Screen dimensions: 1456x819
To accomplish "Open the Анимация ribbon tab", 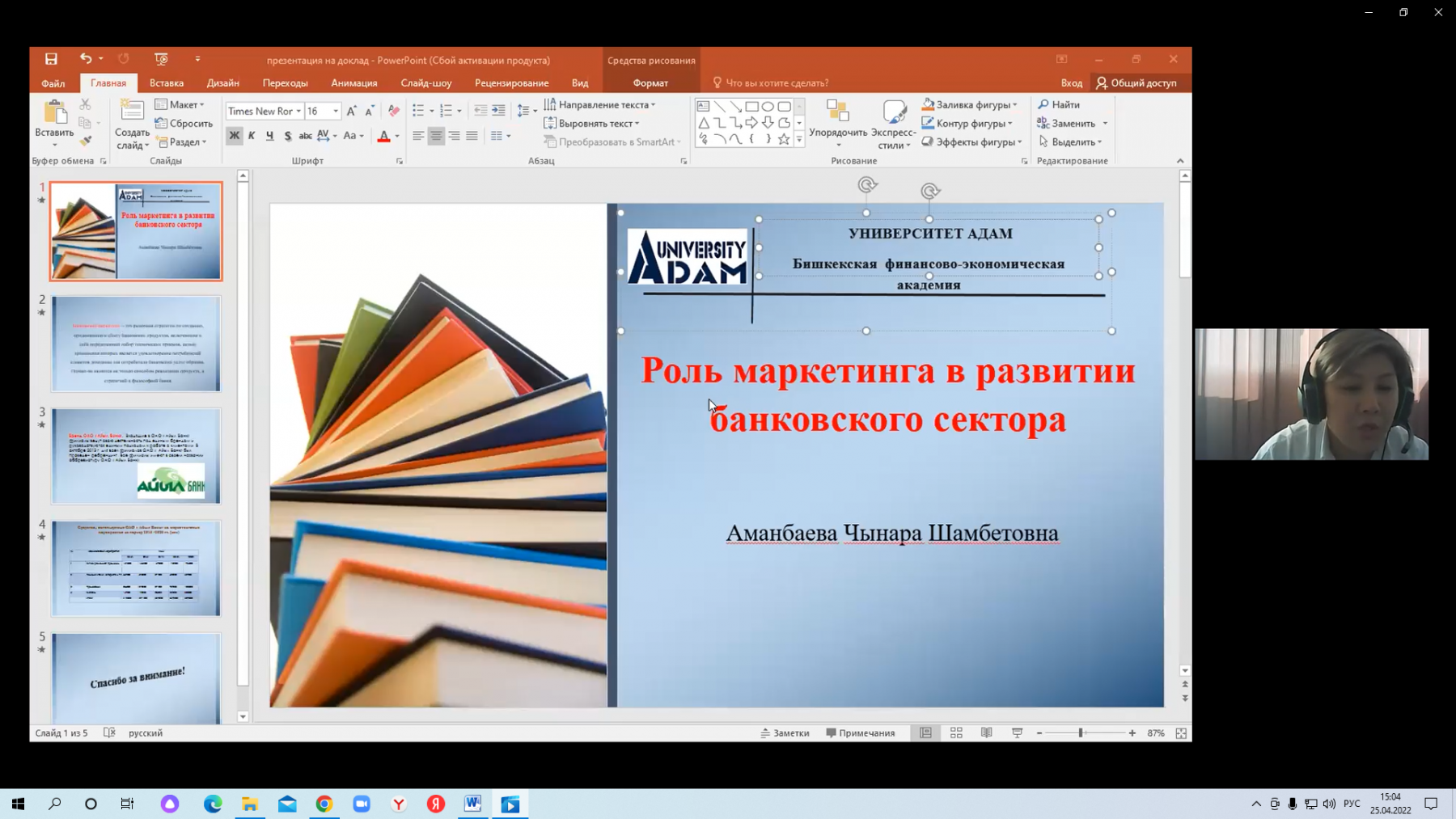I will point(354,82).
